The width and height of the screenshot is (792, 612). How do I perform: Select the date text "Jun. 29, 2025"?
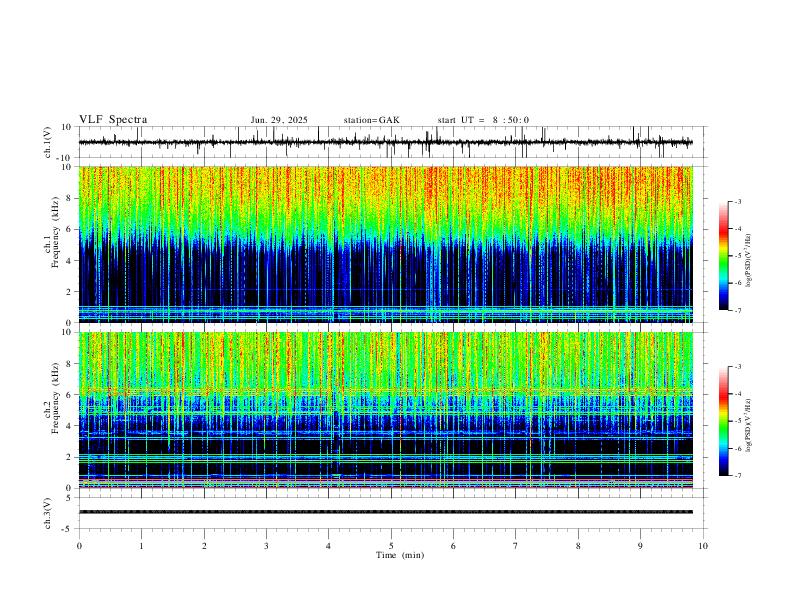click(279, 120)
